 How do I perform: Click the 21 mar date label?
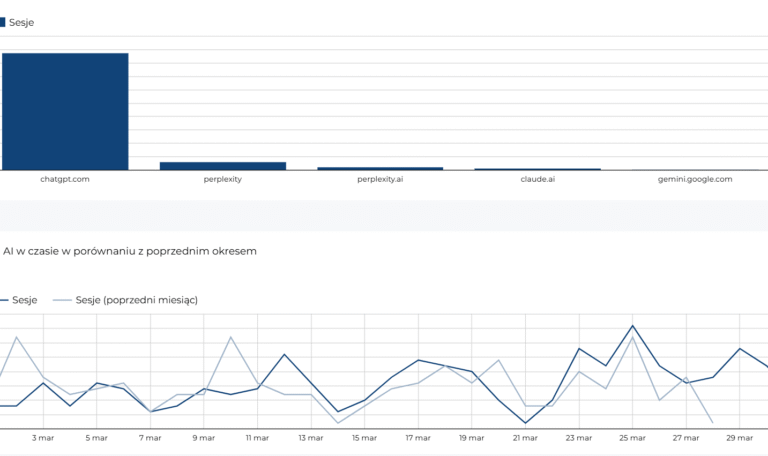click(525, 437)
